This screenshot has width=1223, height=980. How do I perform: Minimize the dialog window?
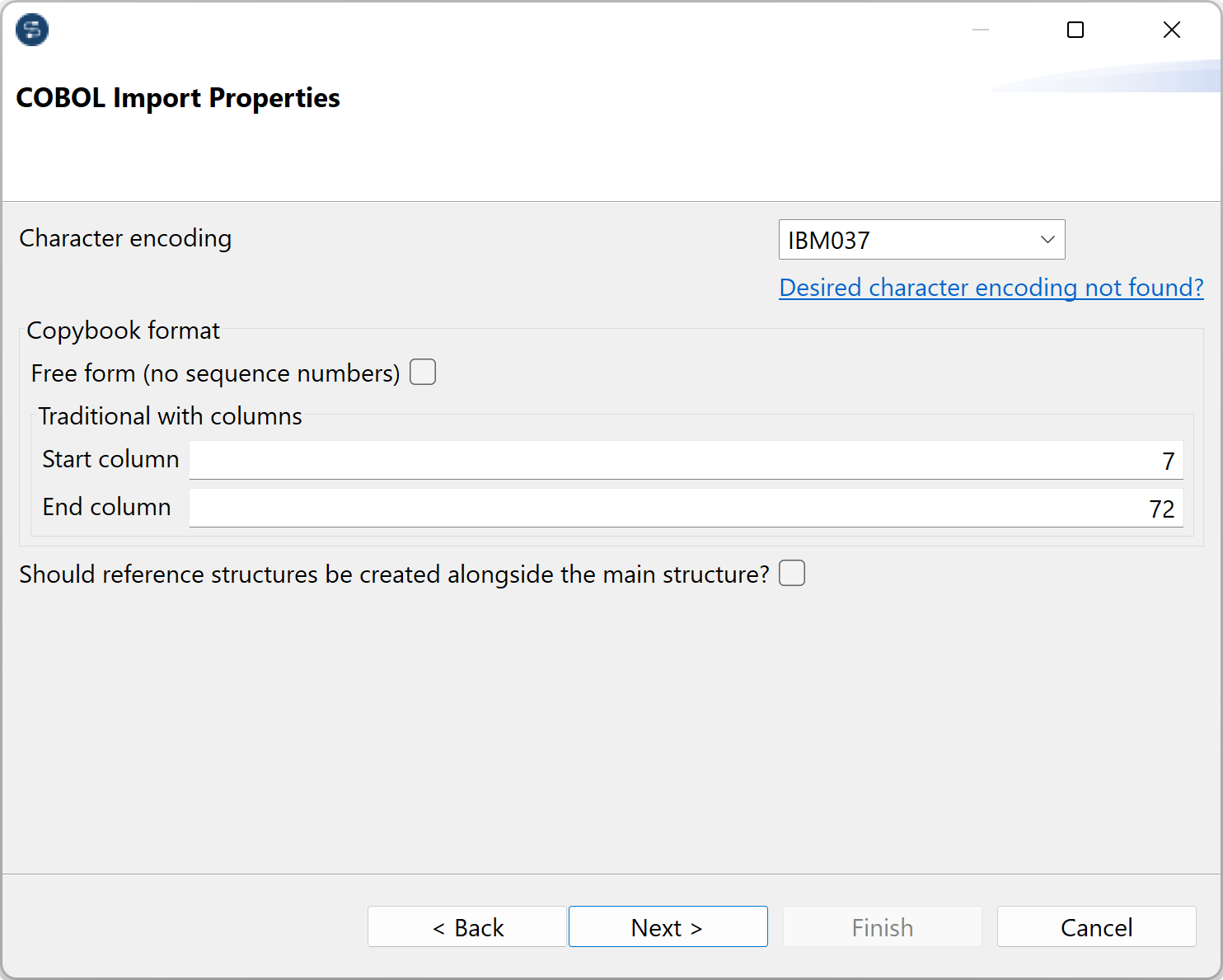[980, 30]
